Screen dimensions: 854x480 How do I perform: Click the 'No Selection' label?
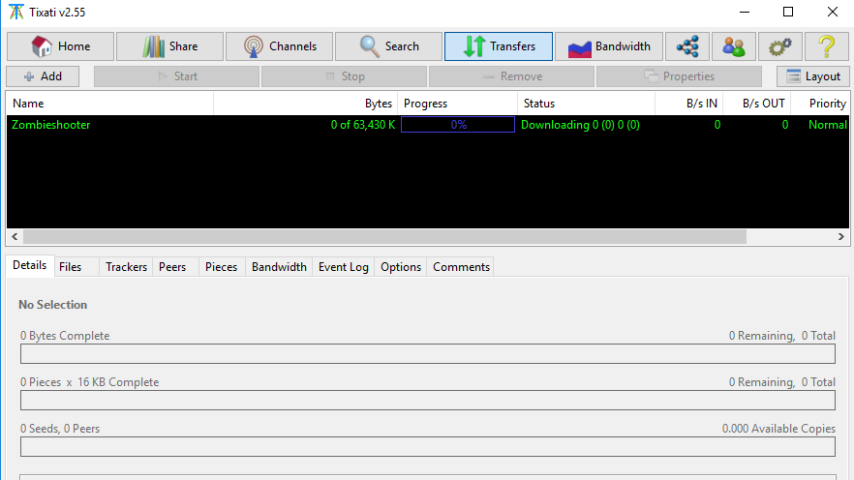pyautogui.click(x=53, y=305)
